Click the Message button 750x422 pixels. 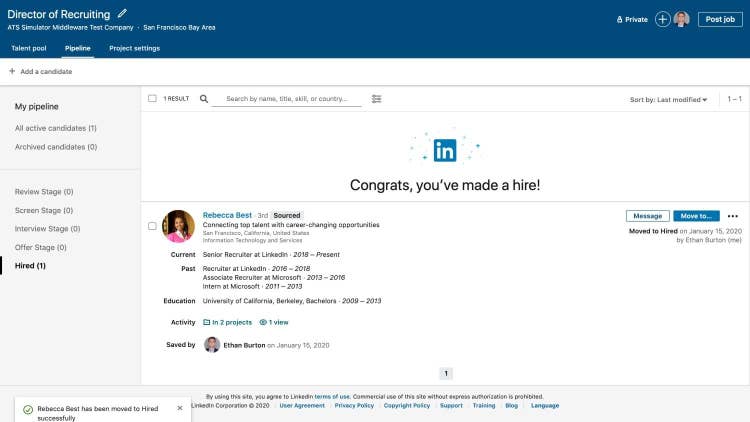[x=648, y=216]
